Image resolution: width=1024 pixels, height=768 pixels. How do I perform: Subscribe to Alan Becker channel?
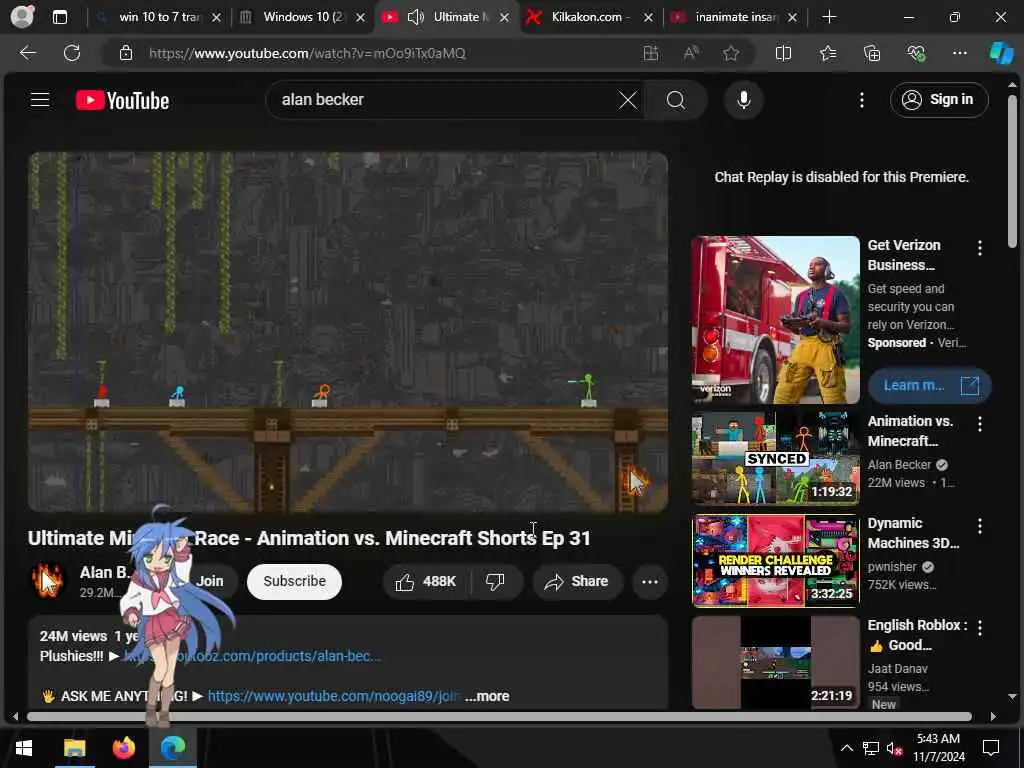(x=295, y=581)
